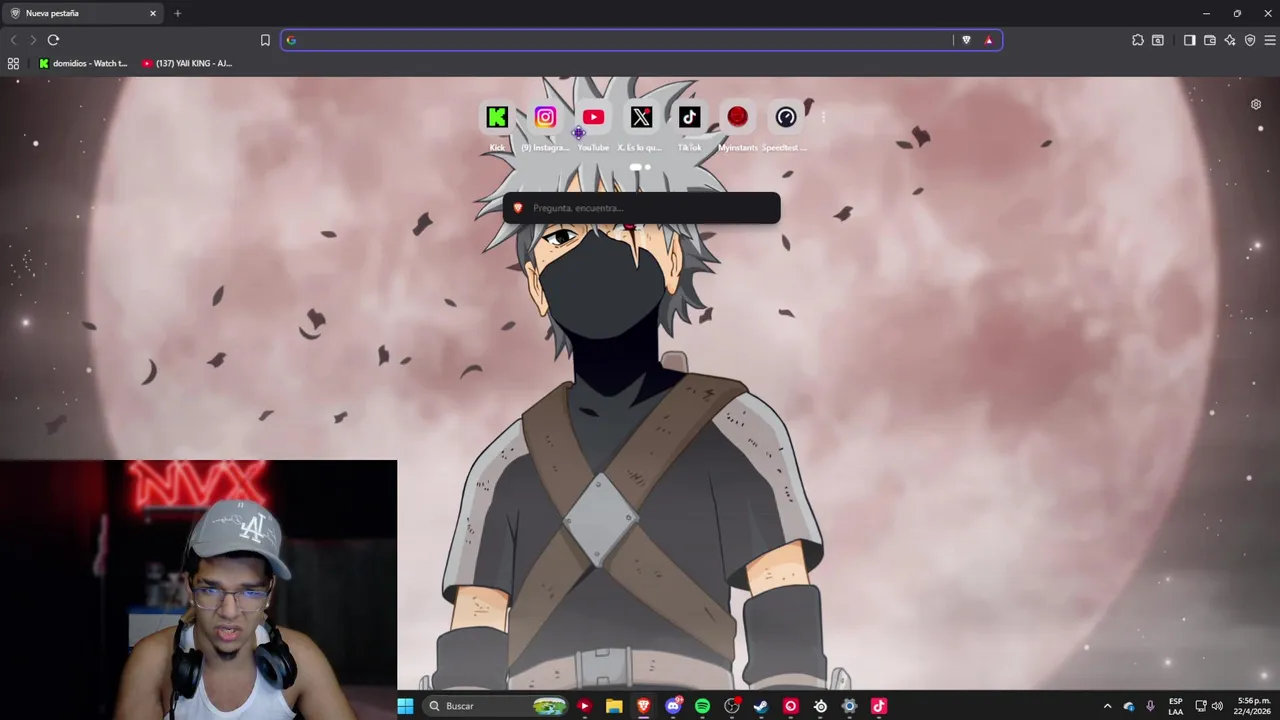Image resolution: width=1280 pixels, height=720 pixels.
Task: Open the Brave VPN shield icon
Action: [x=1250, y=40]
